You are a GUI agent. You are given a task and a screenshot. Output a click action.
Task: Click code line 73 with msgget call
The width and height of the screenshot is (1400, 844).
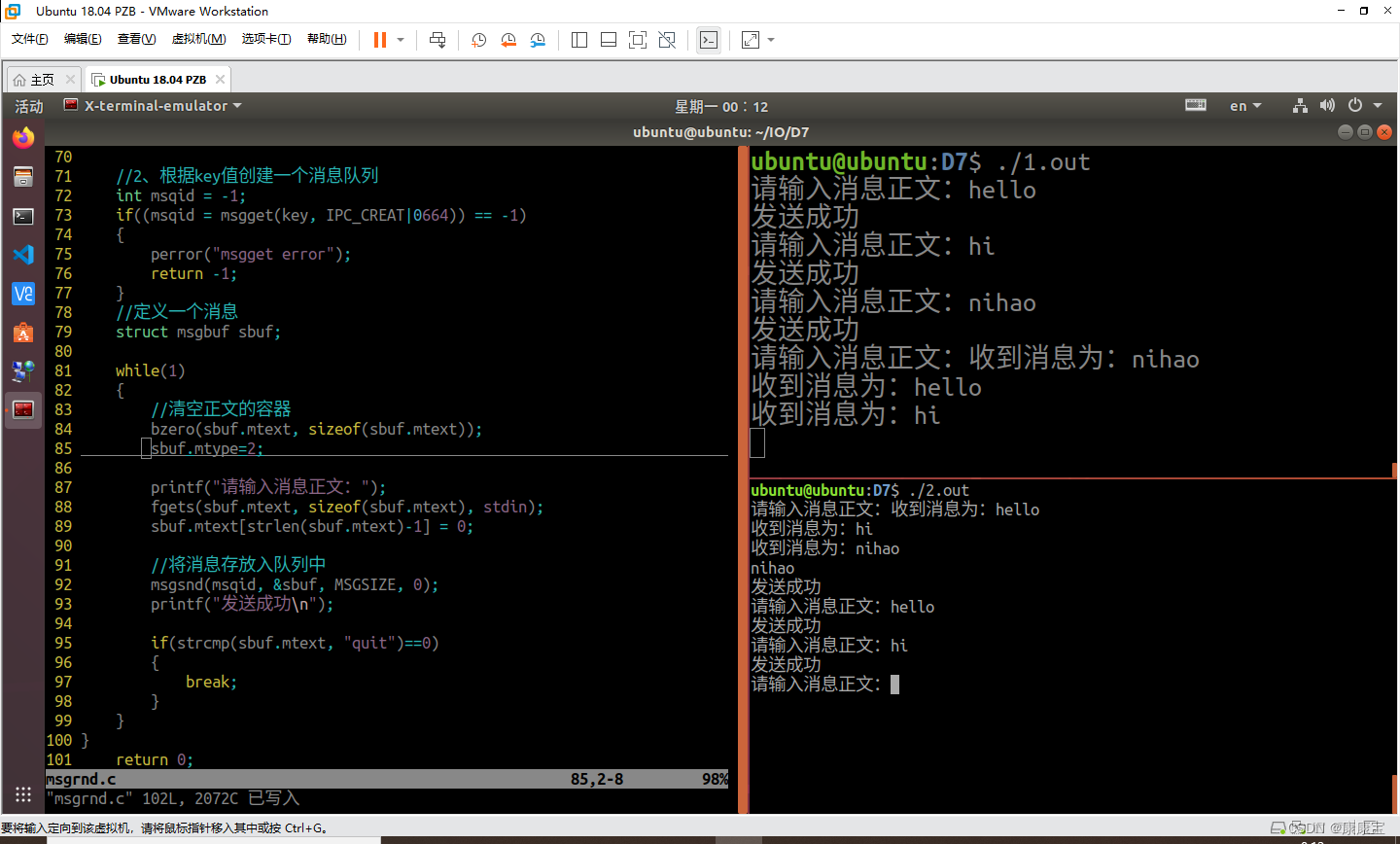point(321,215)
